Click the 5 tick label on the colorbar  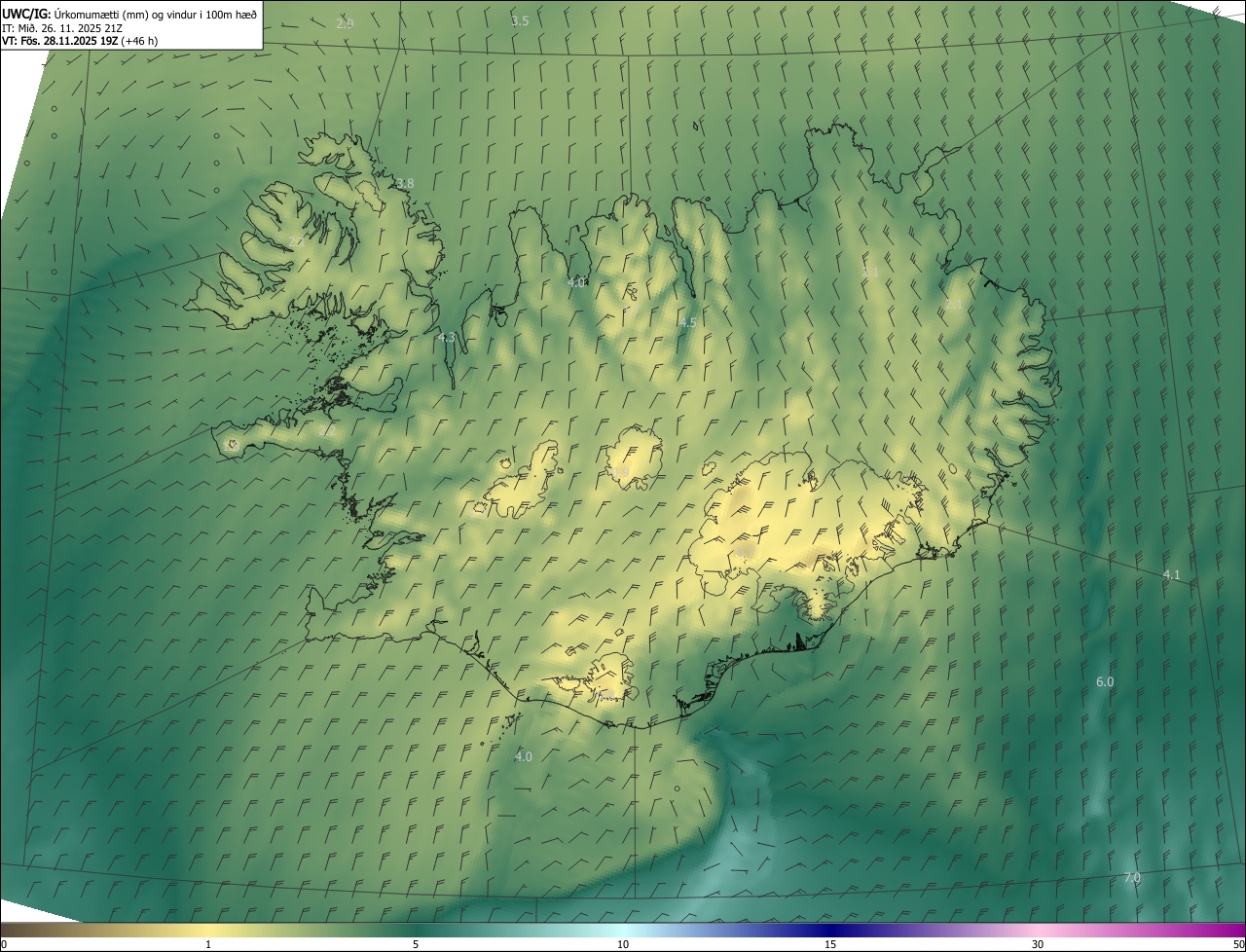click(x=416, y=944)
